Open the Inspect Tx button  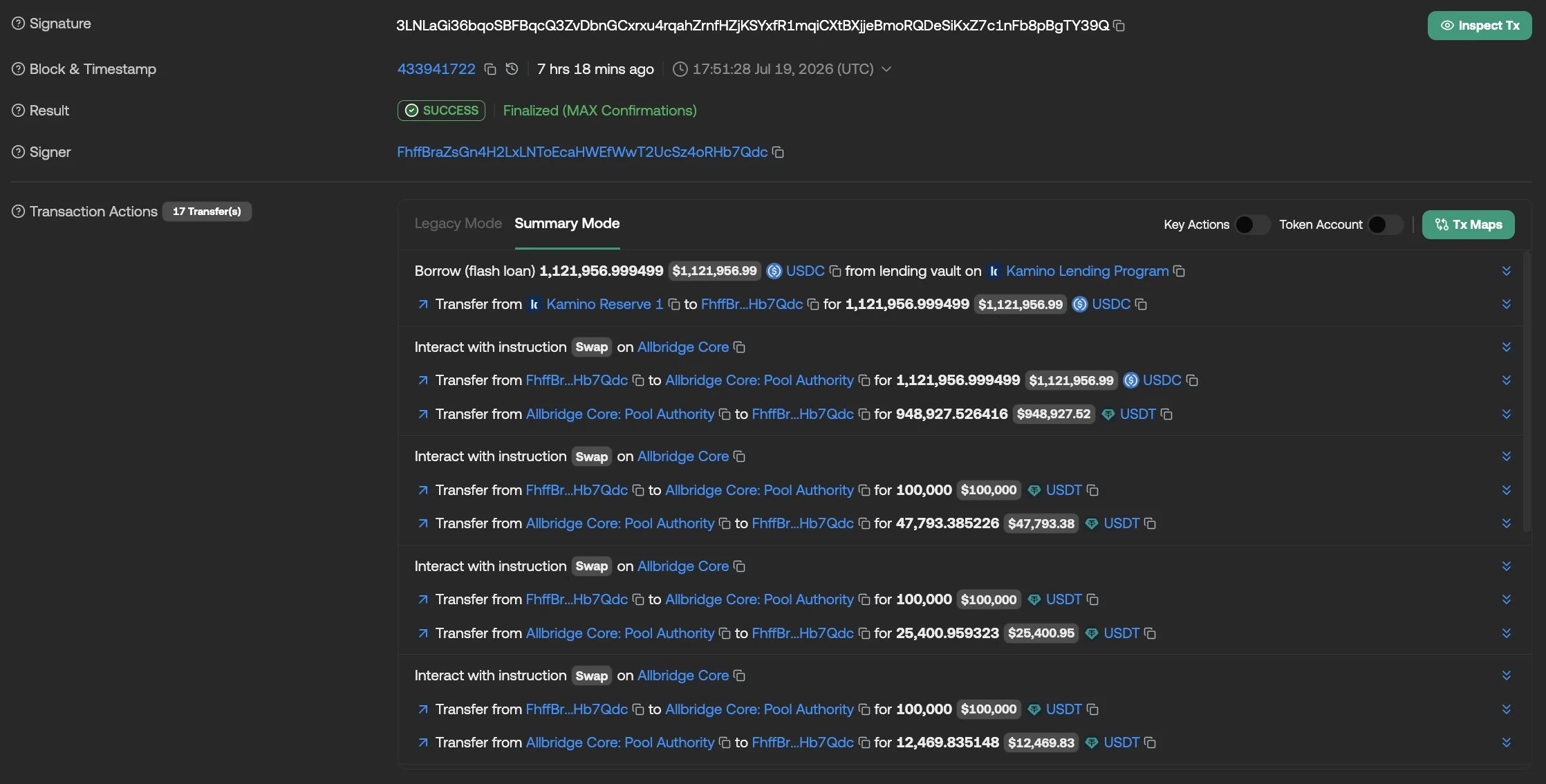[1480, 26]
